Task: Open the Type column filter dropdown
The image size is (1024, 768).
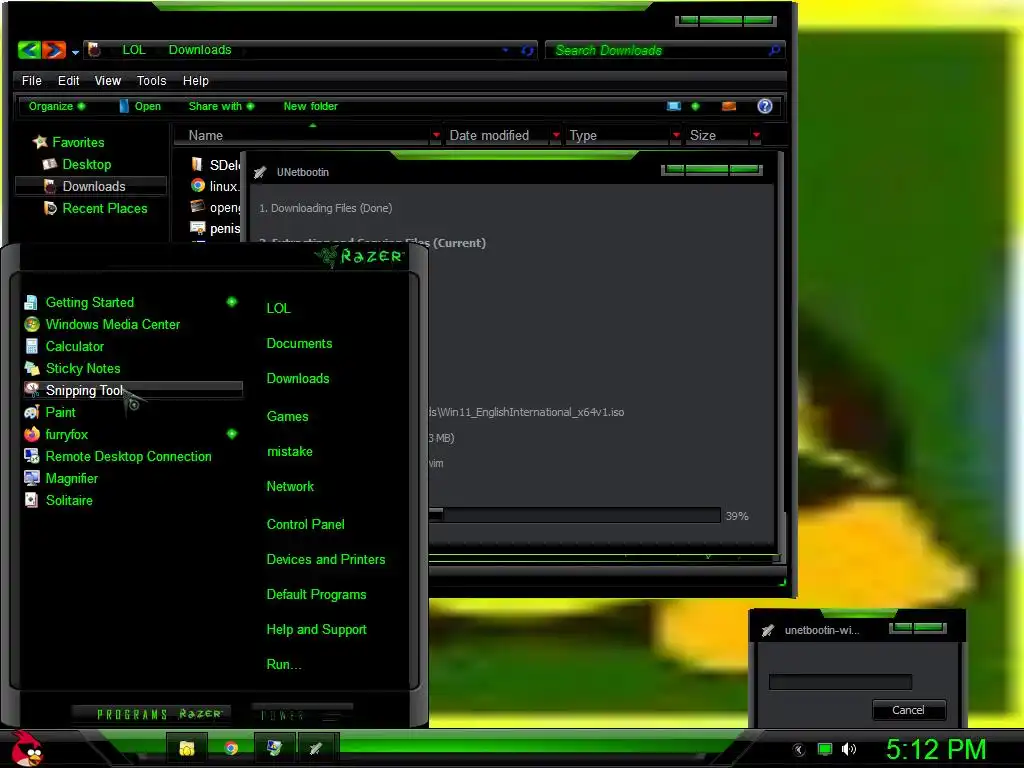Action: [676, 135]
